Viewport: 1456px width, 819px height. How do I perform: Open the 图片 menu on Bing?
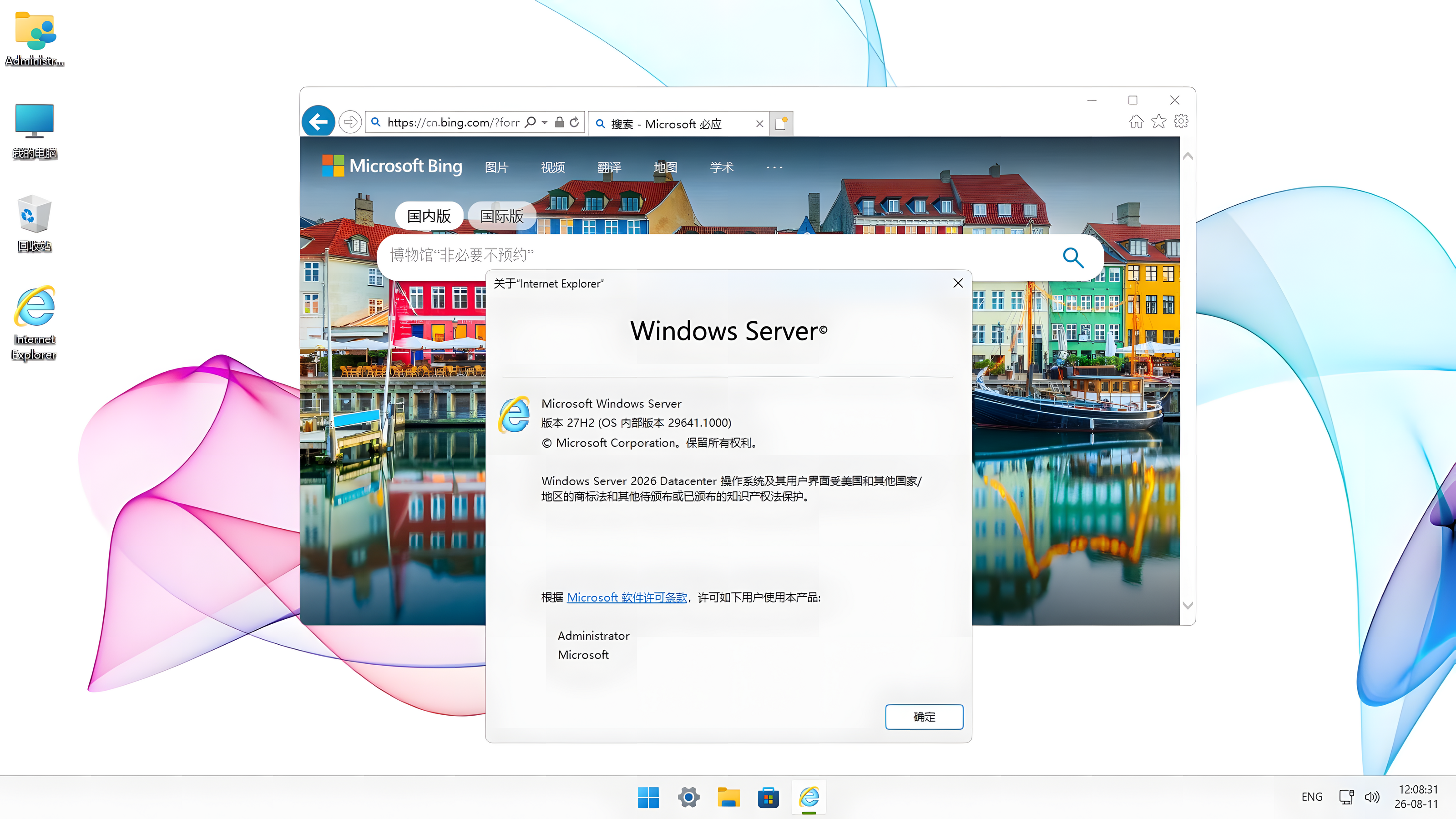pos(497,167)
